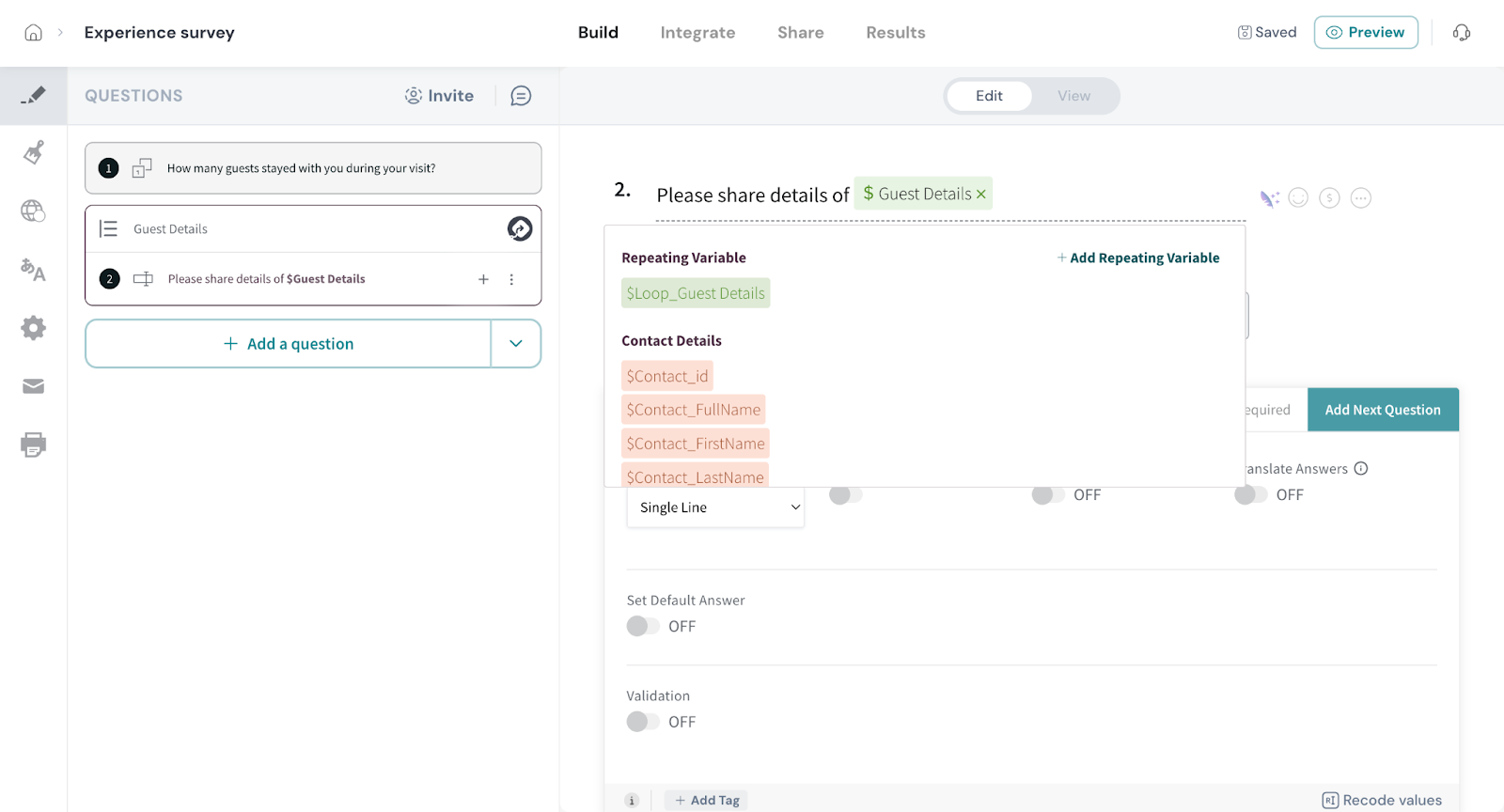The image size is (1504, 812).
Task: Enable the Validation toggle
Action: click(643, 722)
